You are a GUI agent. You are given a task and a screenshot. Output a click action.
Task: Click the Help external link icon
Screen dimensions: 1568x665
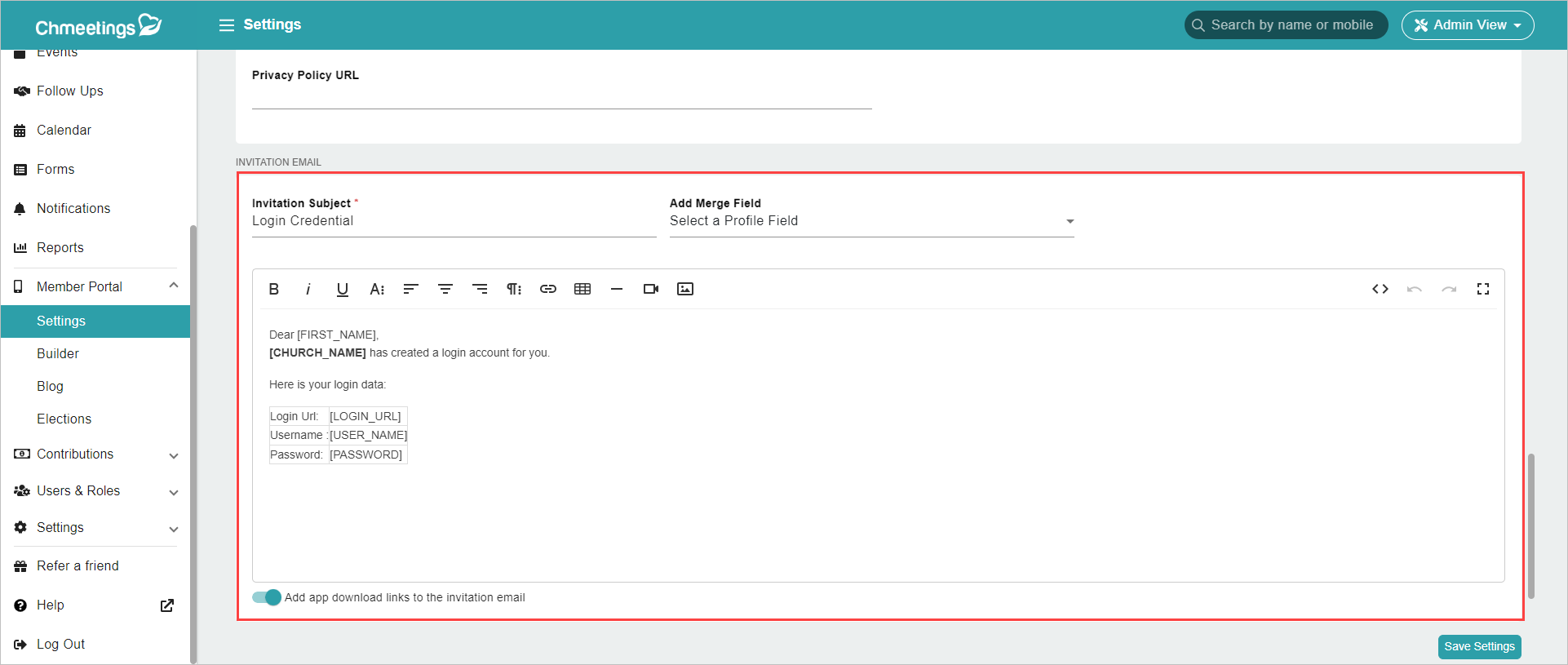[x=167, y=605]
